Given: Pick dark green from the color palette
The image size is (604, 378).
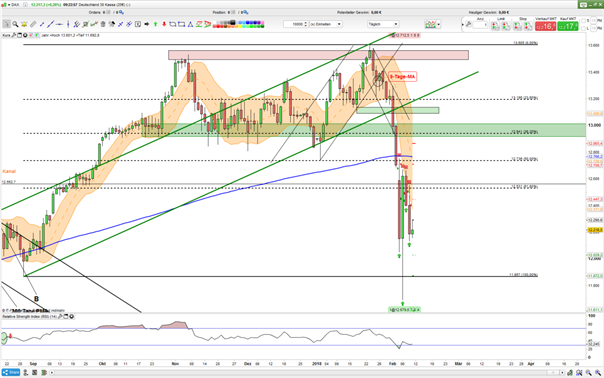Looking at the screenshot, I should tap(262, 26).
